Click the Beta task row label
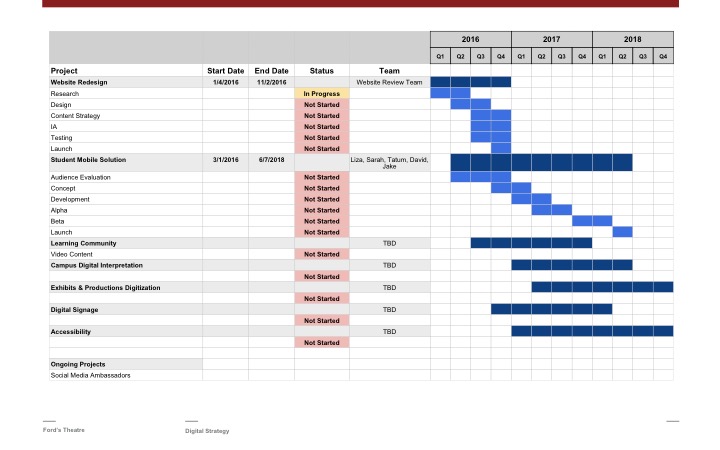Image resolution: width=720 pixels, height=450 pixels. point(57,221)
